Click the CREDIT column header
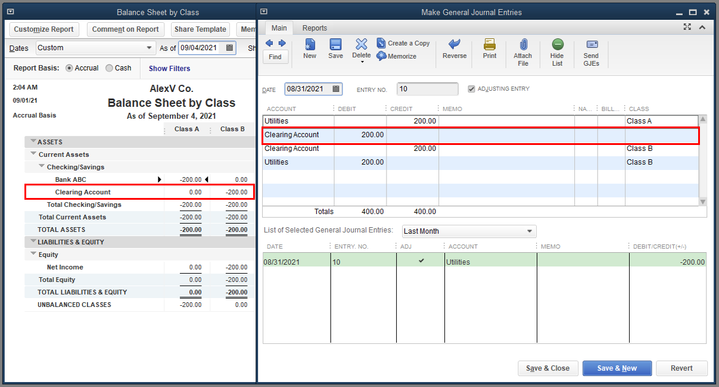719x387 pixels. (x=401, y=109)
